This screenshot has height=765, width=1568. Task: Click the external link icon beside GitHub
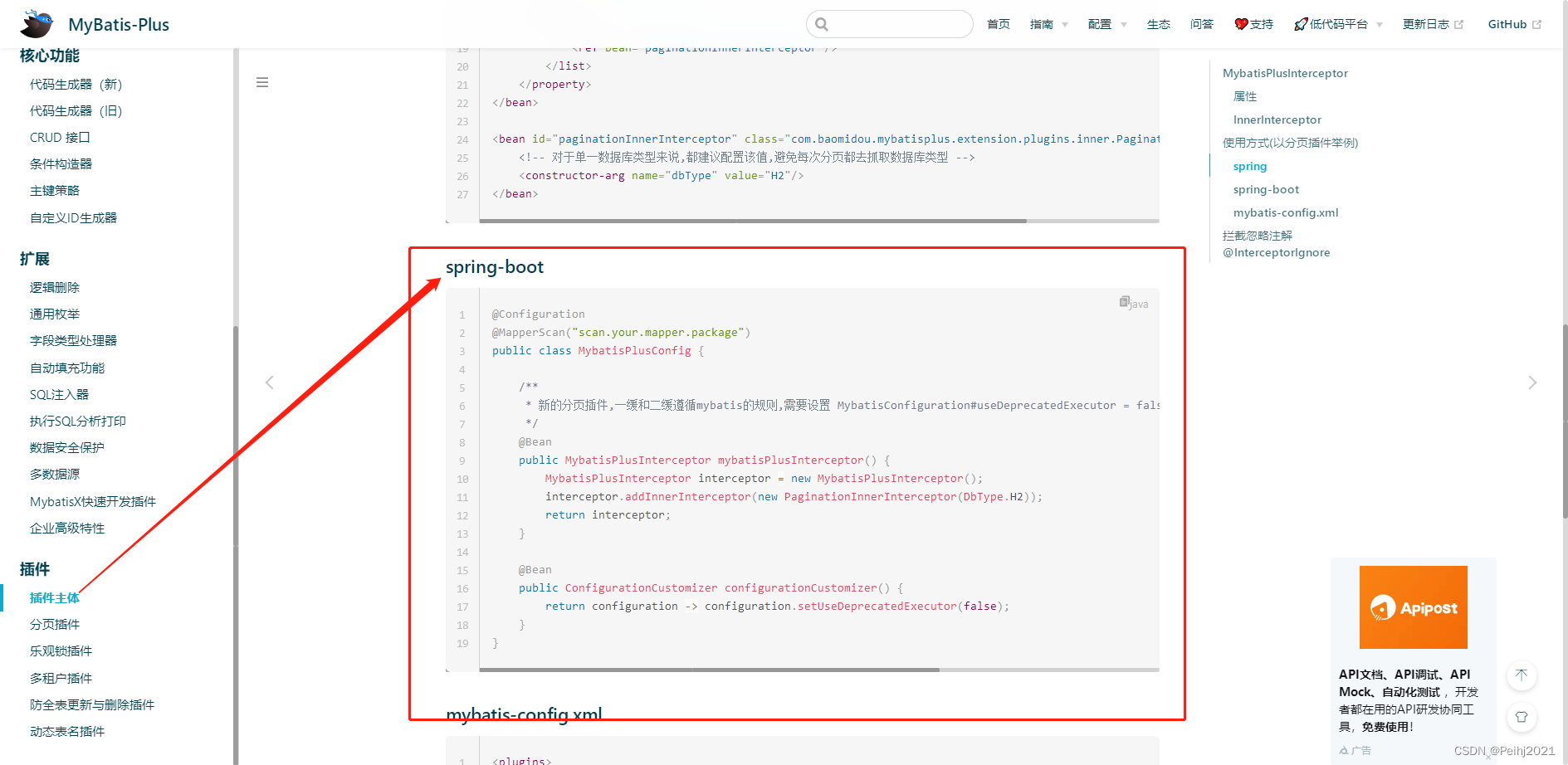1536,25
